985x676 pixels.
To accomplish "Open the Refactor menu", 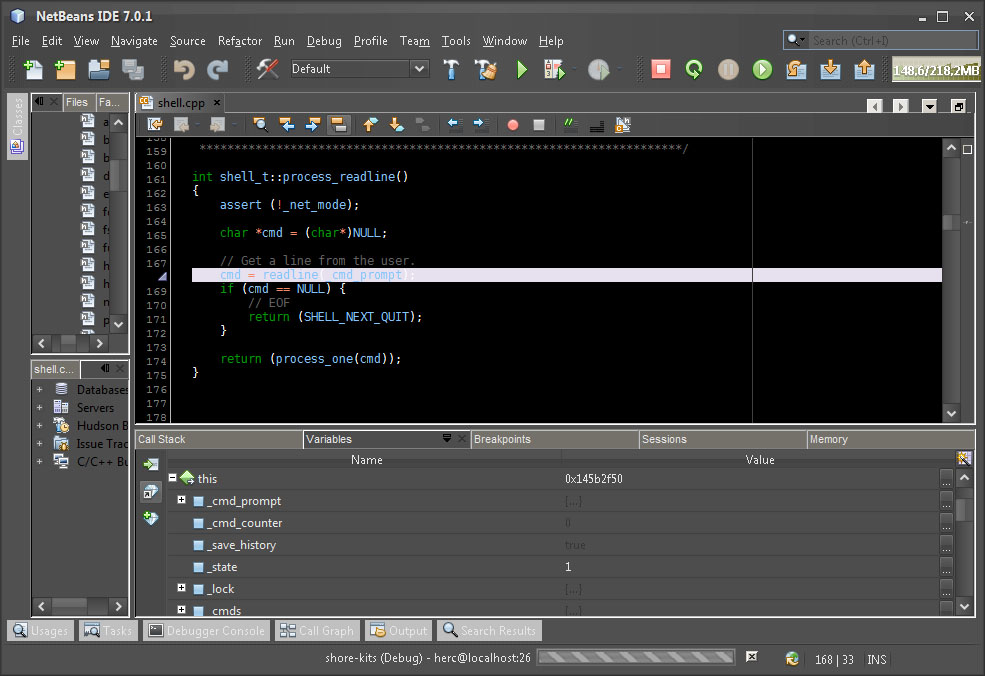I will click(x=239, y=41).
